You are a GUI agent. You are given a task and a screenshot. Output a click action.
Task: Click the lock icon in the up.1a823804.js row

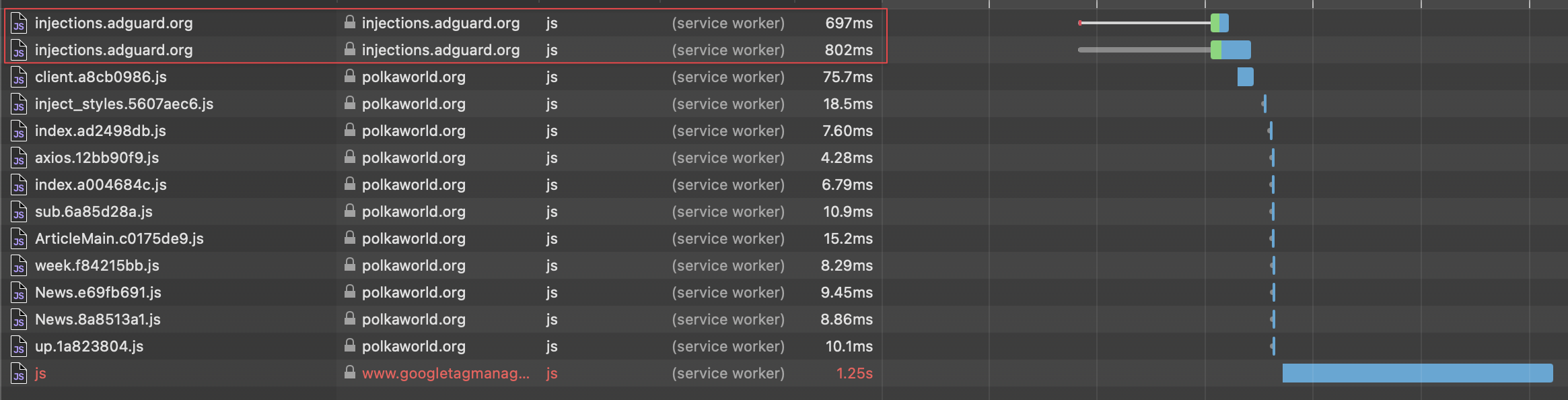click(350, 345)
